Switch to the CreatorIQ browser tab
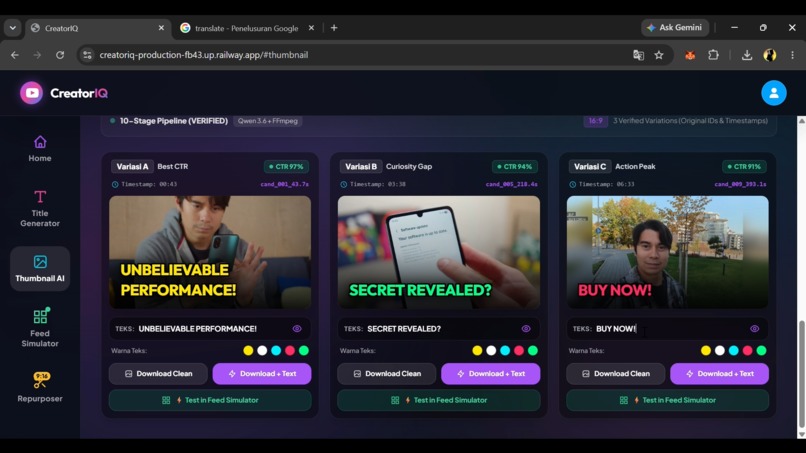The image size is (806, 453). click(98, 28)
